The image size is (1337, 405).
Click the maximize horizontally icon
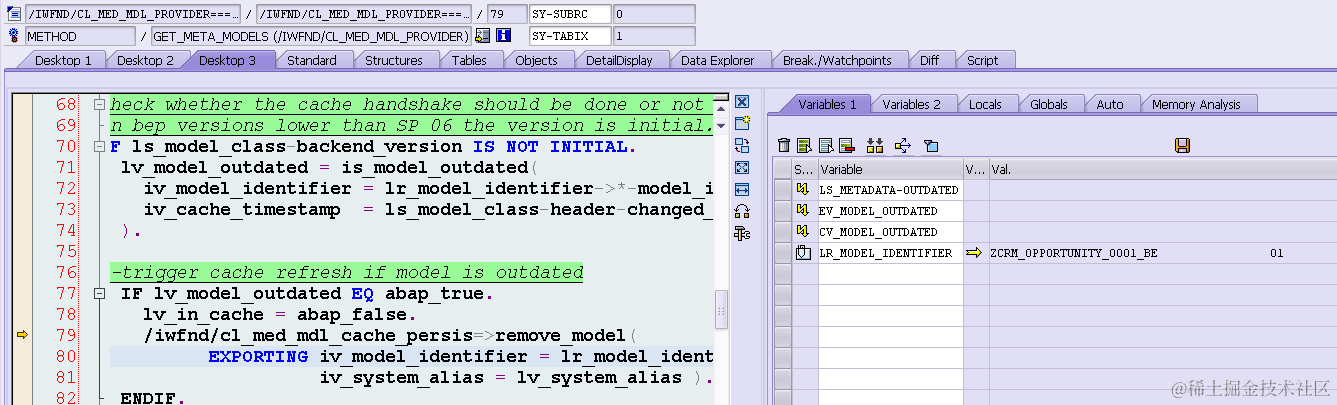pyautogui.click(x=742, y=190)
